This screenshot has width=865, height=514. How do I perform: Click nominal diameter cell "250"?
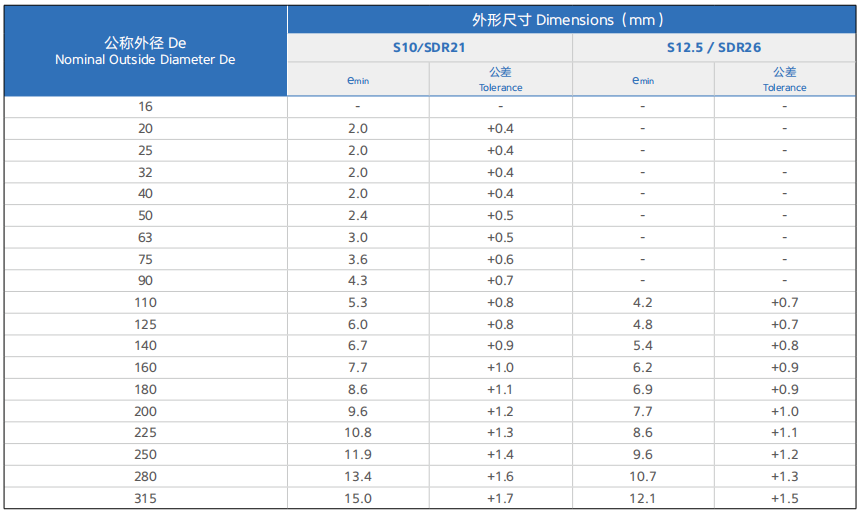(146, 455)
